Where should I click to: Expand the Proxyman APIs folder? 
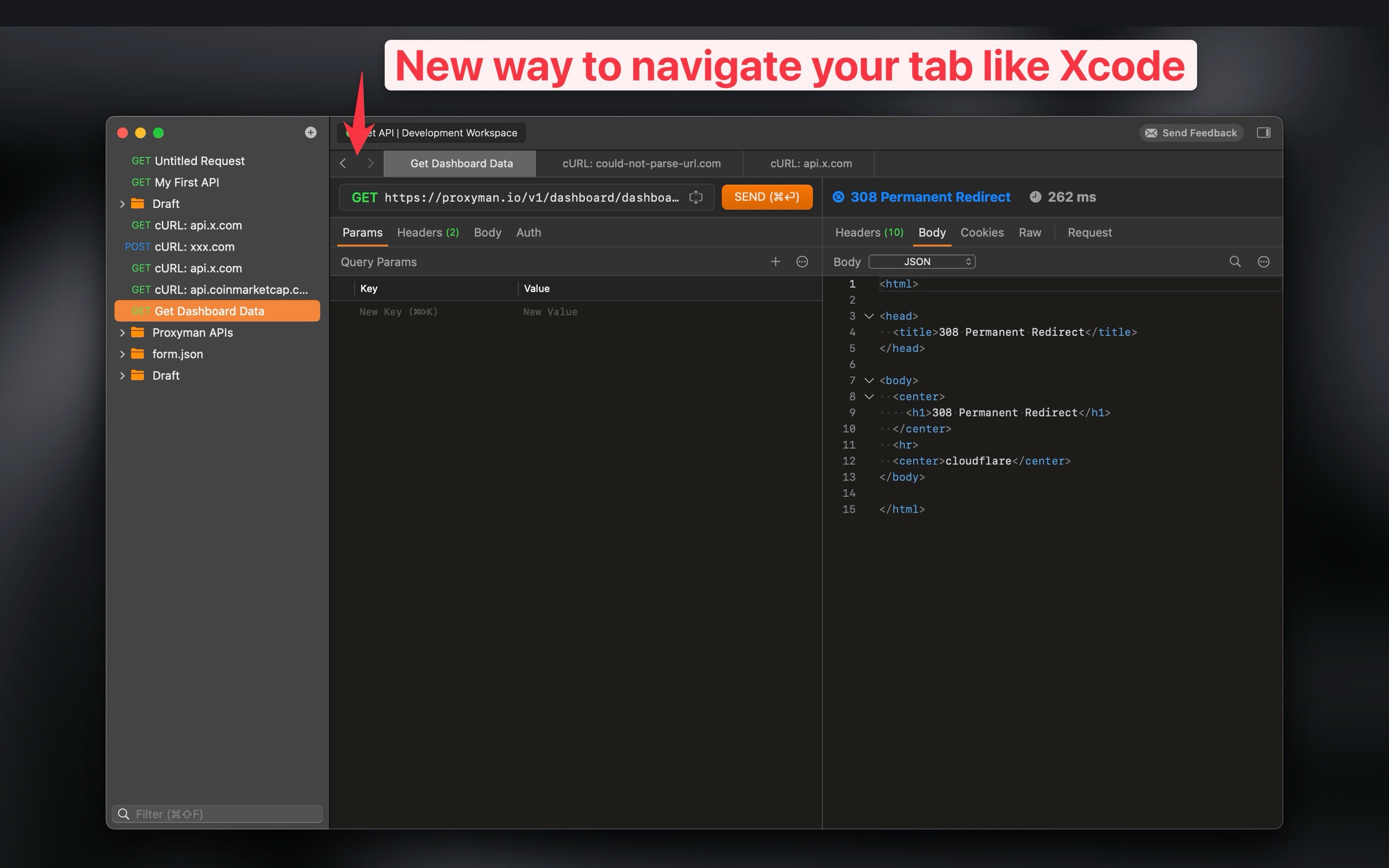click(122, 333)
